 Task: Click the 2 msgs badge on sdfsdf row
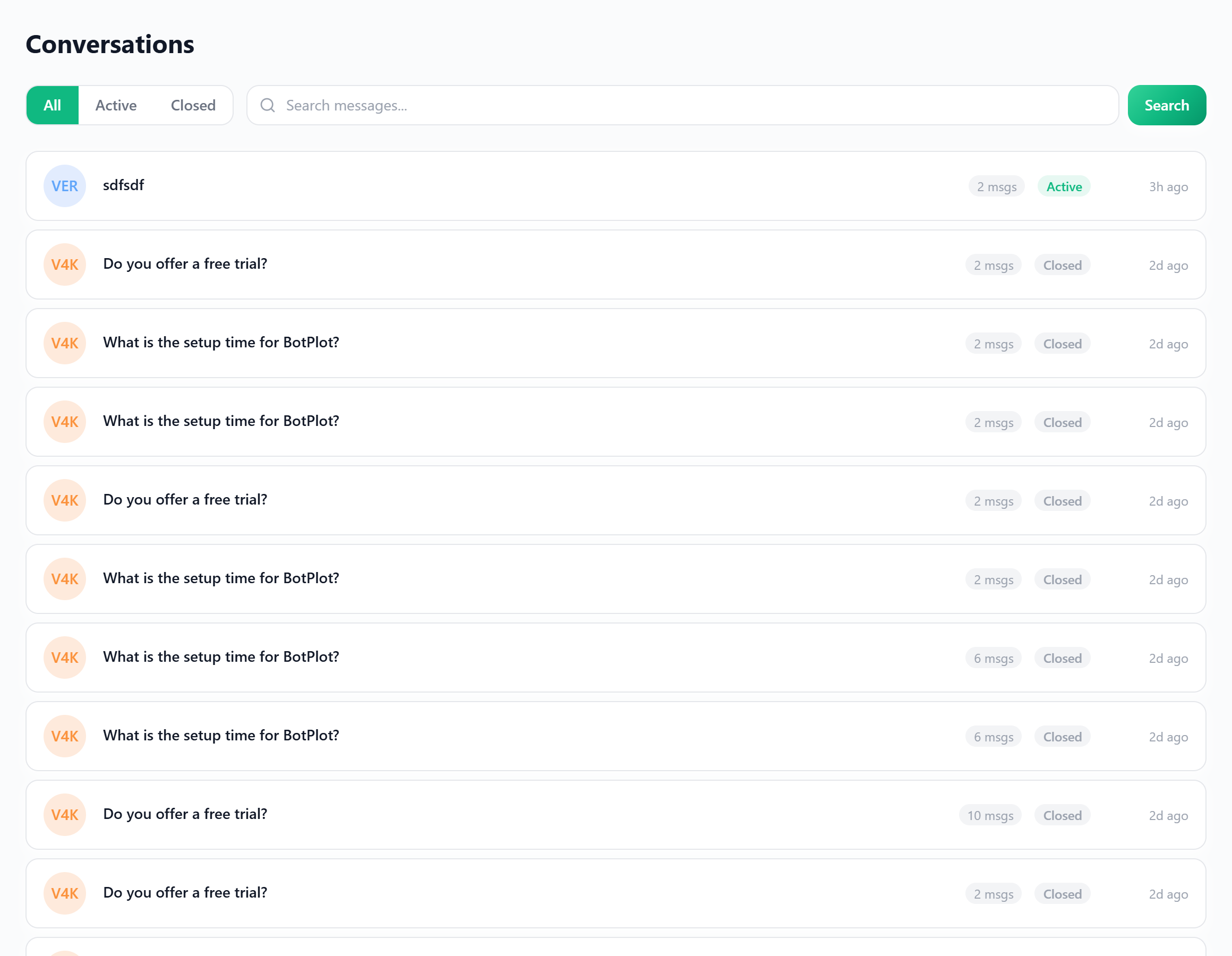996,186
